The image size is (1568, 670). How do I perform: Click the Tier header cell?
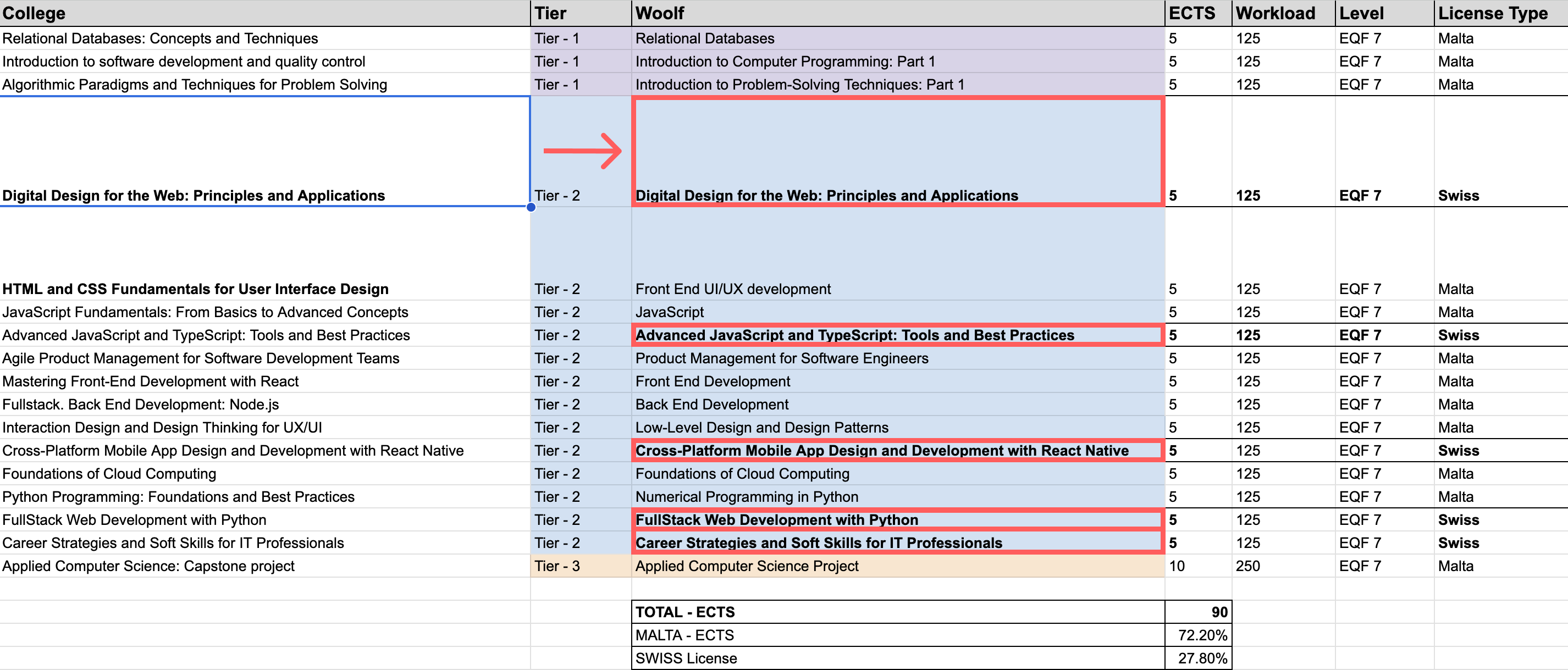click(580, 13)
